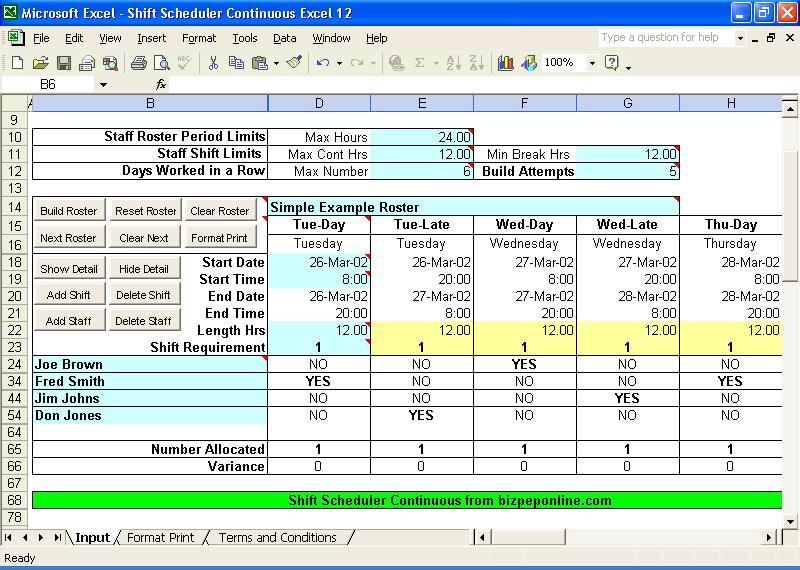The height and width of the screenshot is (570, 800).
Task: Click the Copy icon in the toolbar
Action: coord(236,63)
